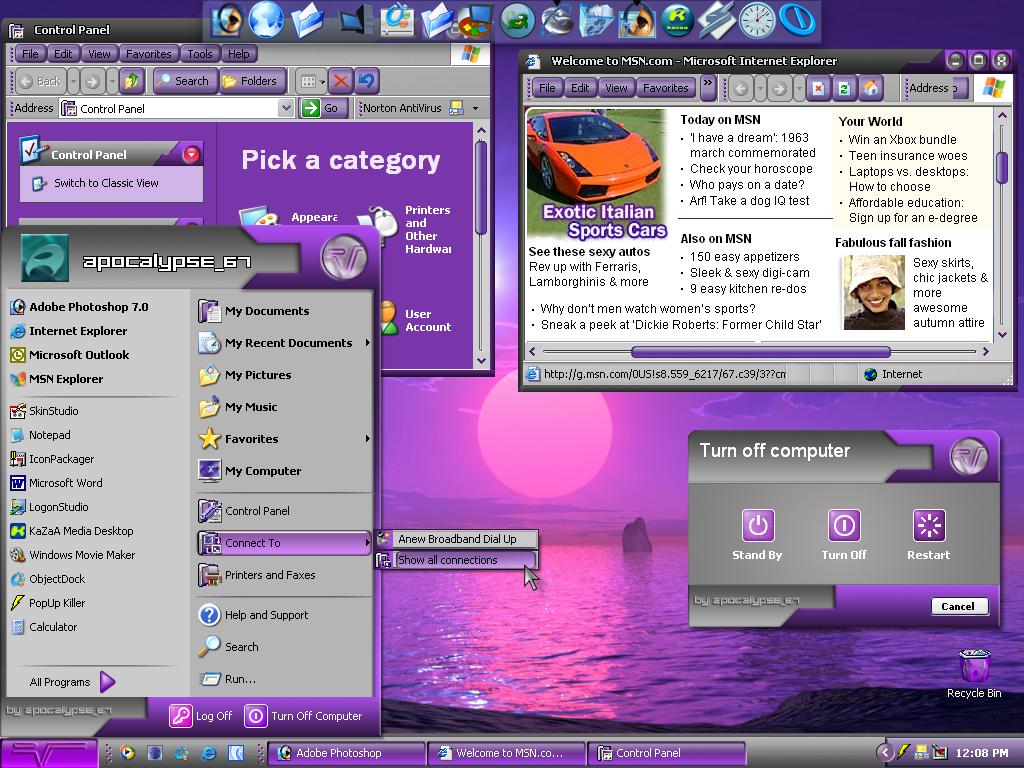Expand All Programs arrow in Start menu
The width and height of the screenshot is (1024, 768).
click(108, 682)
